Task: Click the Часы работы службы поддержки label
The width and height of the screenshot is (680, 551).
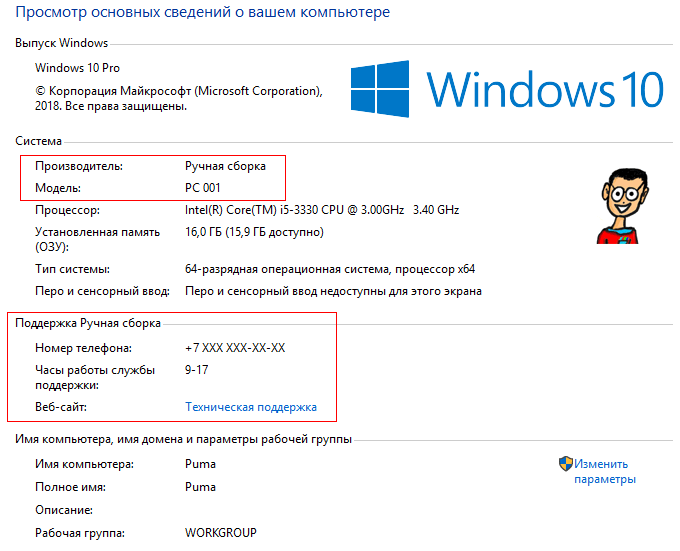Action: click(x=95, y=377)
